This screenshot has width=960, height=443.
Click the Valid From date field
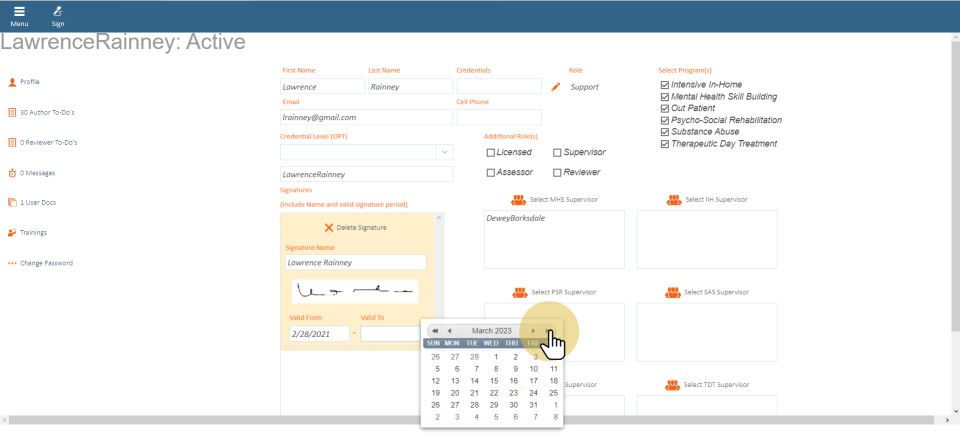coord(318,333)
